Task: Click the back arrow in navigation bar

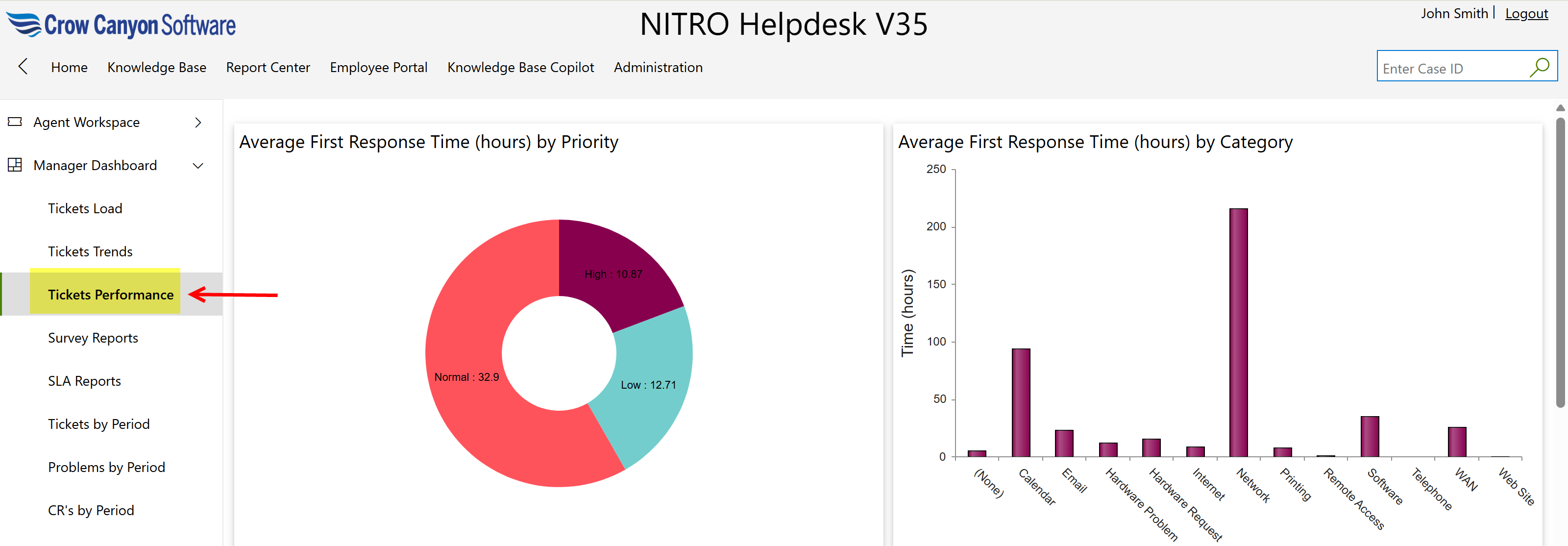Action: click(23, 66)
